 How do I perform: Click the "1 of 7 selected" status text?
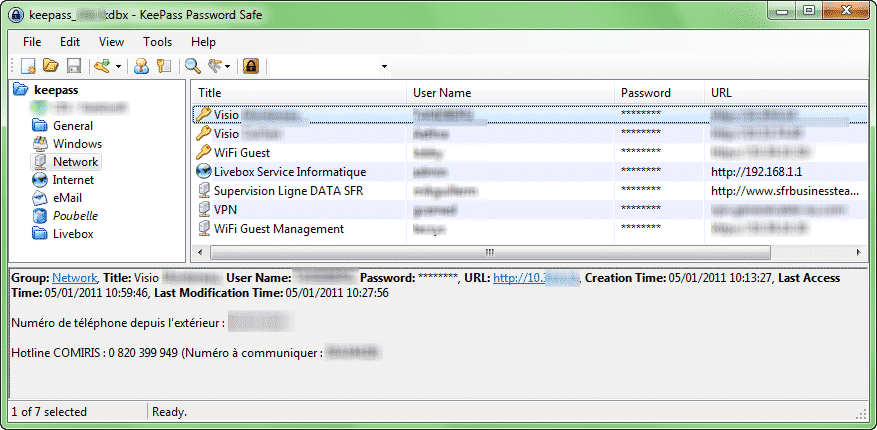49,412
